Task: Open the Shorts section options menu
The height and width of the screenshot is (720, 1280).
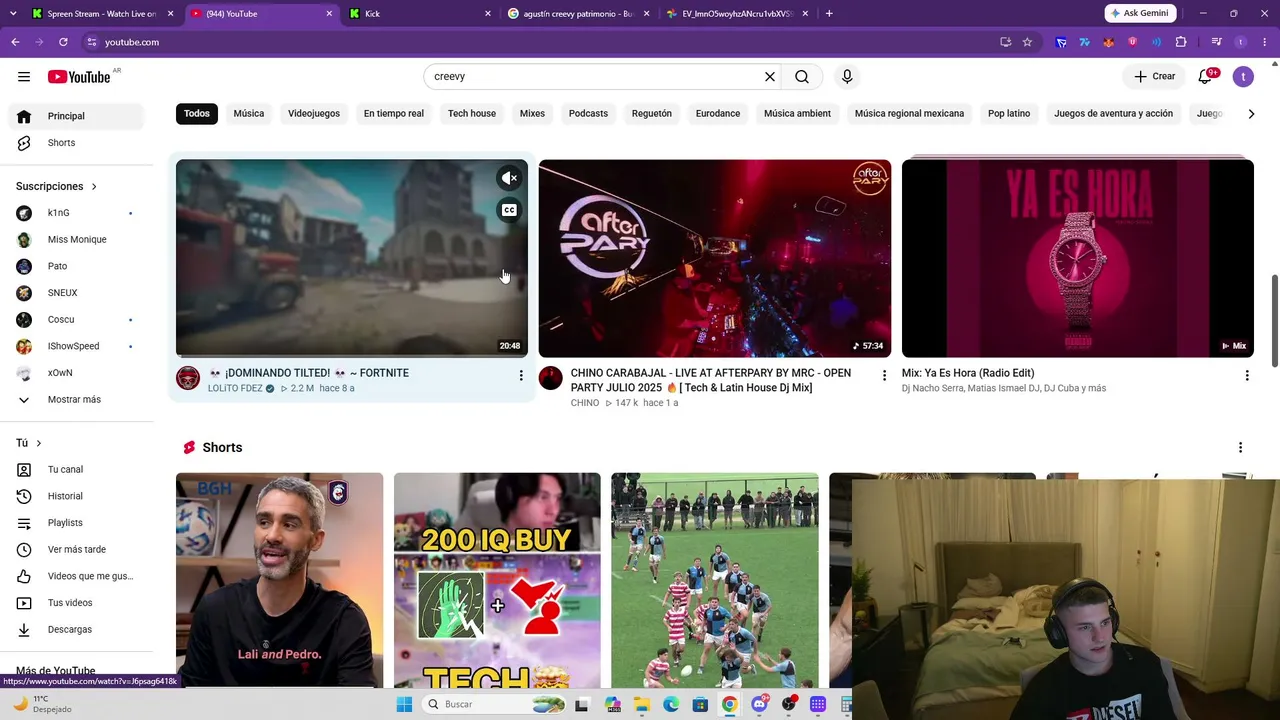Action: click(1240, 447)
